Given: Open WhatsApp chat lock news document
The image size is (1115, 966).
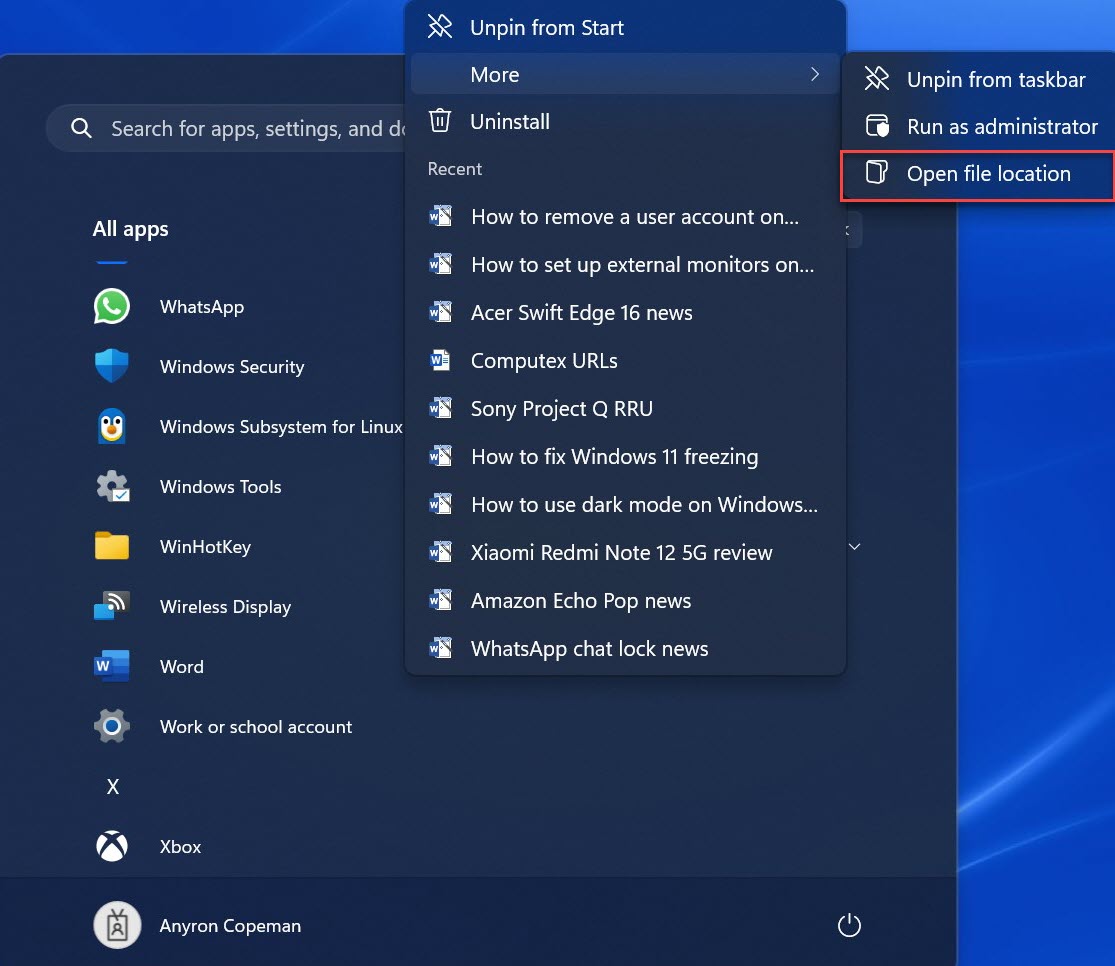Looking at the screenshot, I should coord(625,648).
